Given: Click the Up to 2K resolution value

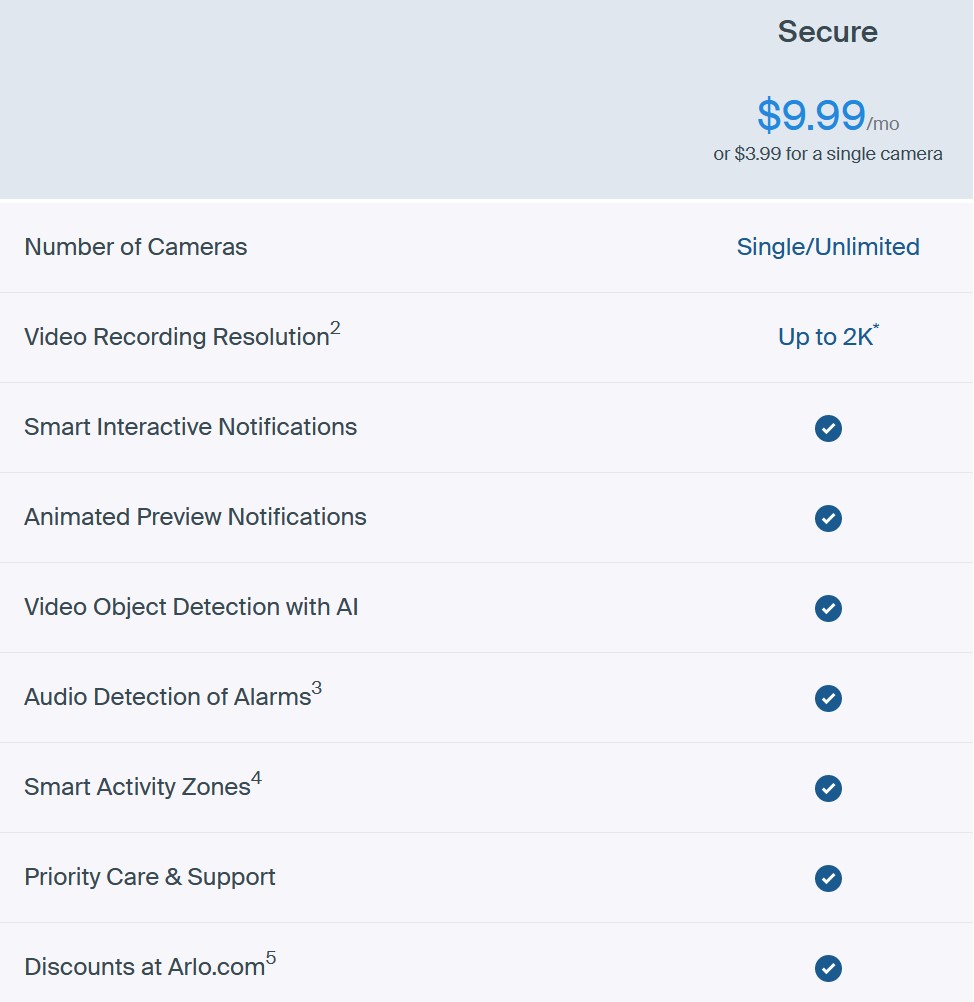Looking at the screenshot, I should coord(826,337).
